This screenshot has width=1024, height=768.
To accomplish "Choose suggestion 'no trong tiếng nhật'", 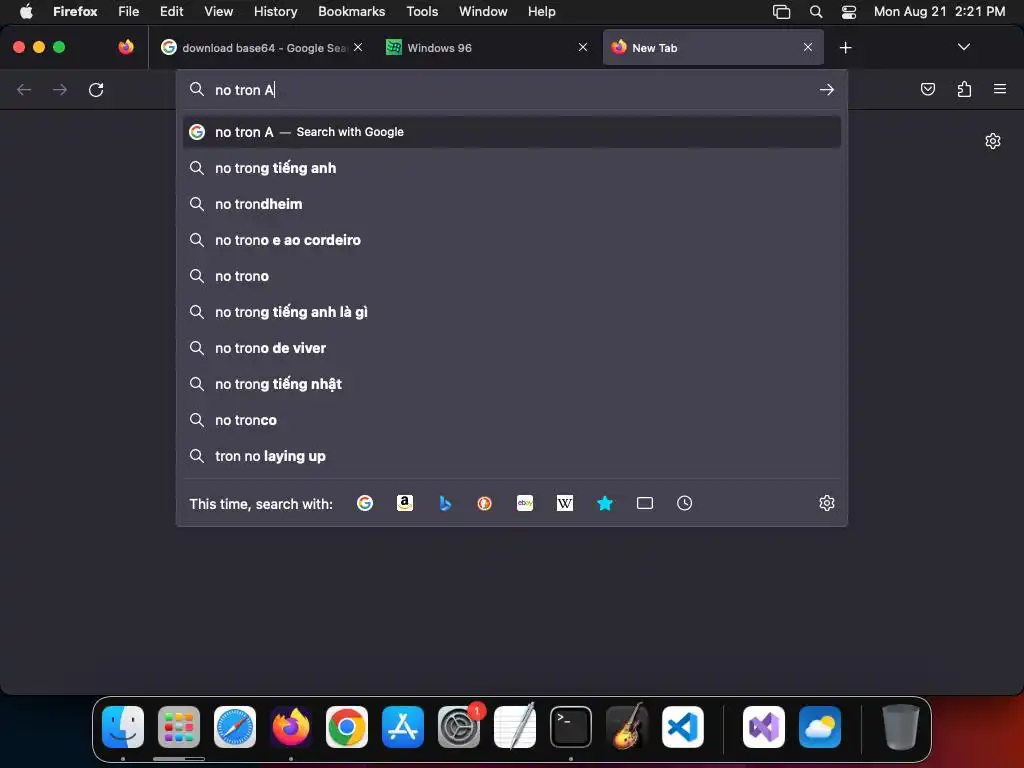I will click(x=511, y=384).
